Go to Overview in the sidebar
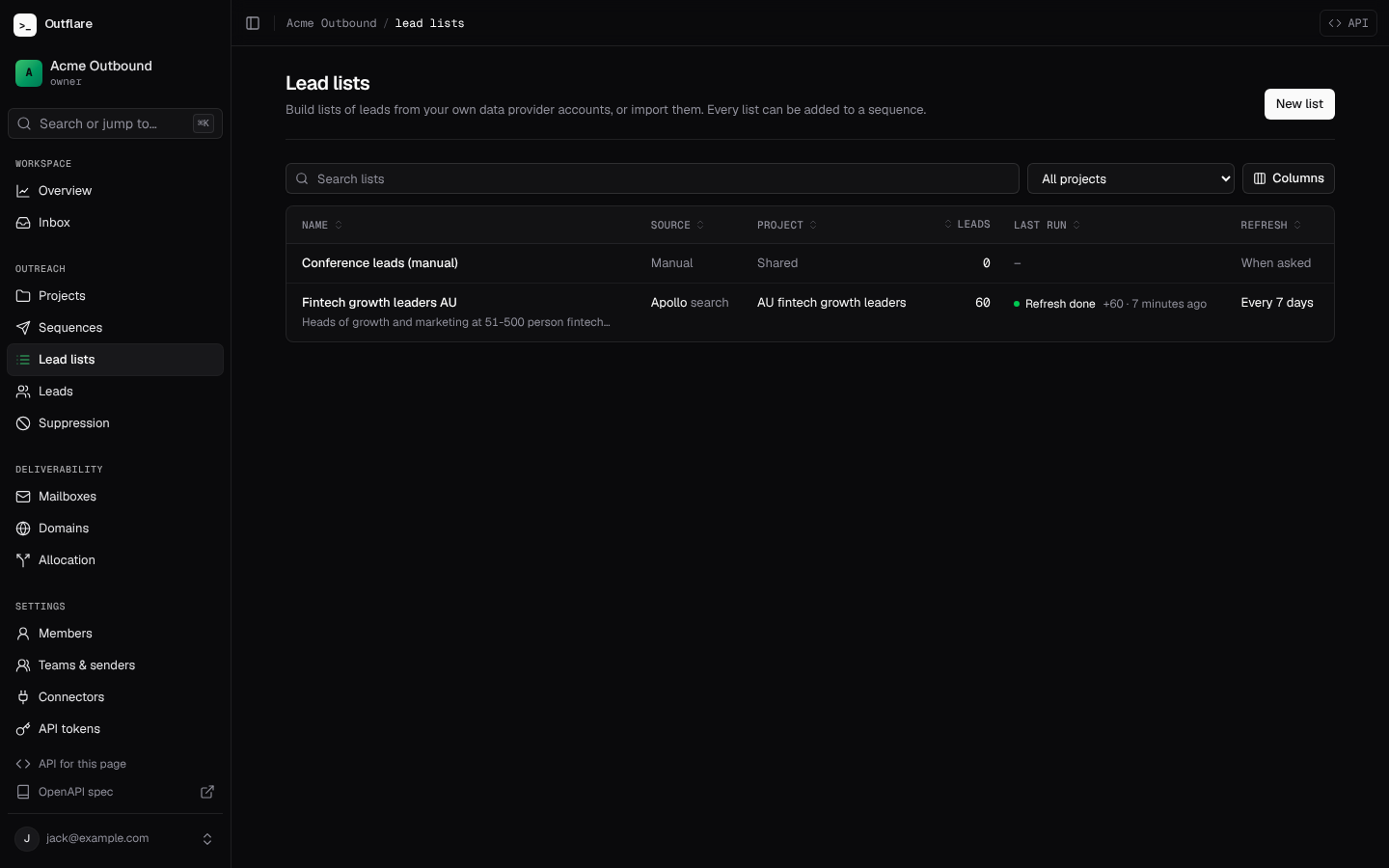The image size is (1389, 868). pos(116,191)
